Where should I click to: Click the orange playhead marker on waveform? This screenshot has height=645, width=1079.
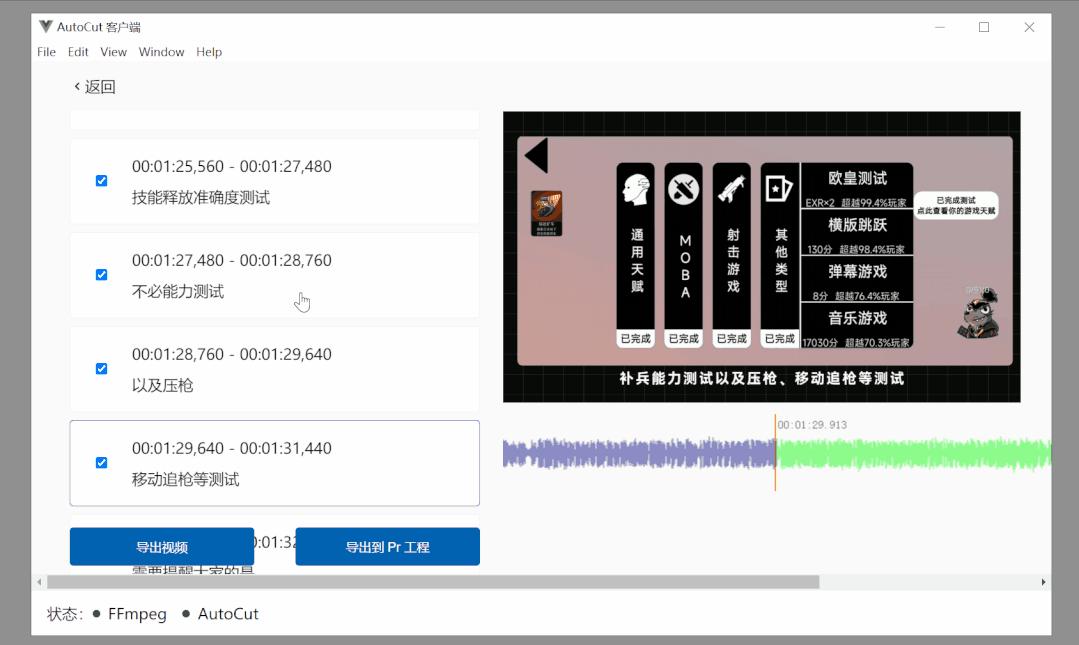(775, 453)
